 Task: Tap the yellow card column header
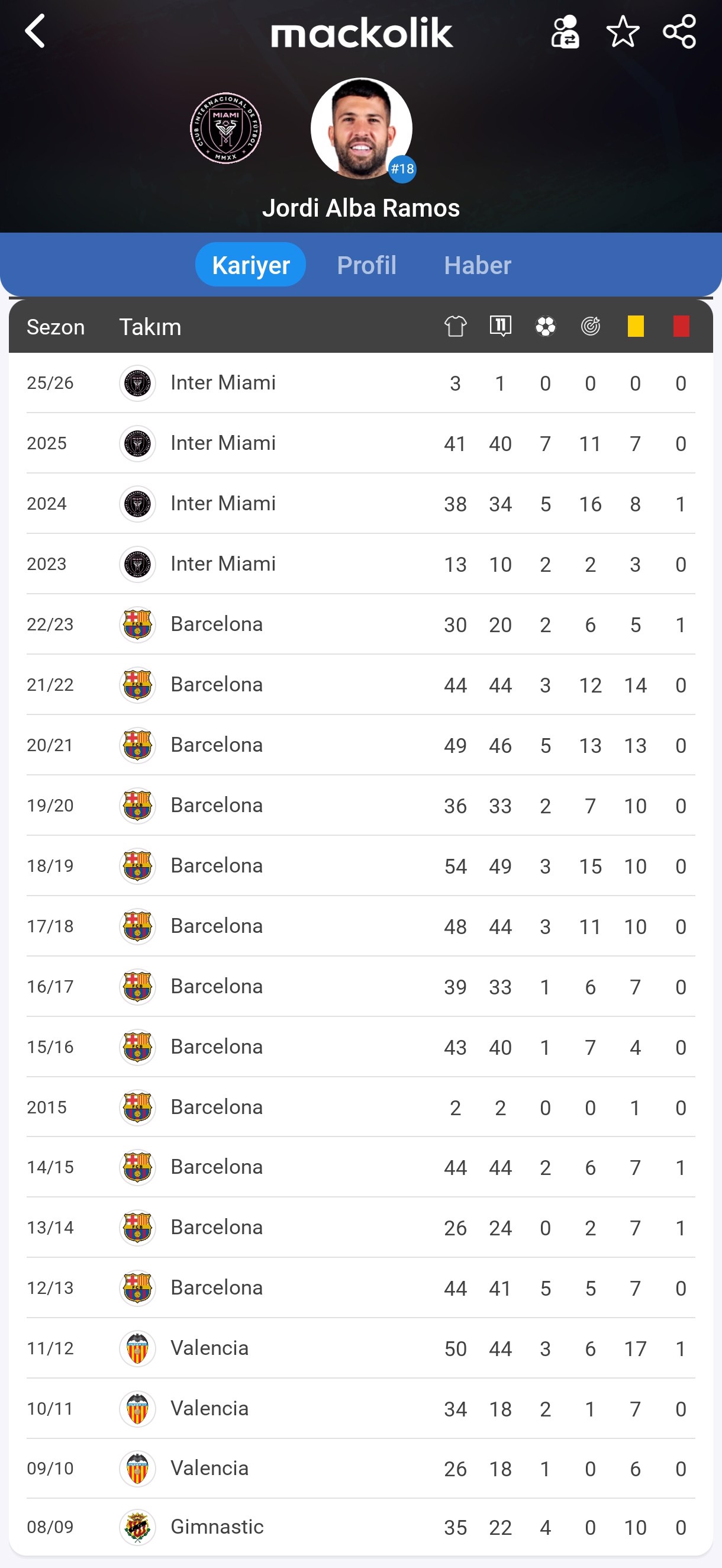[x=635, y=326]
